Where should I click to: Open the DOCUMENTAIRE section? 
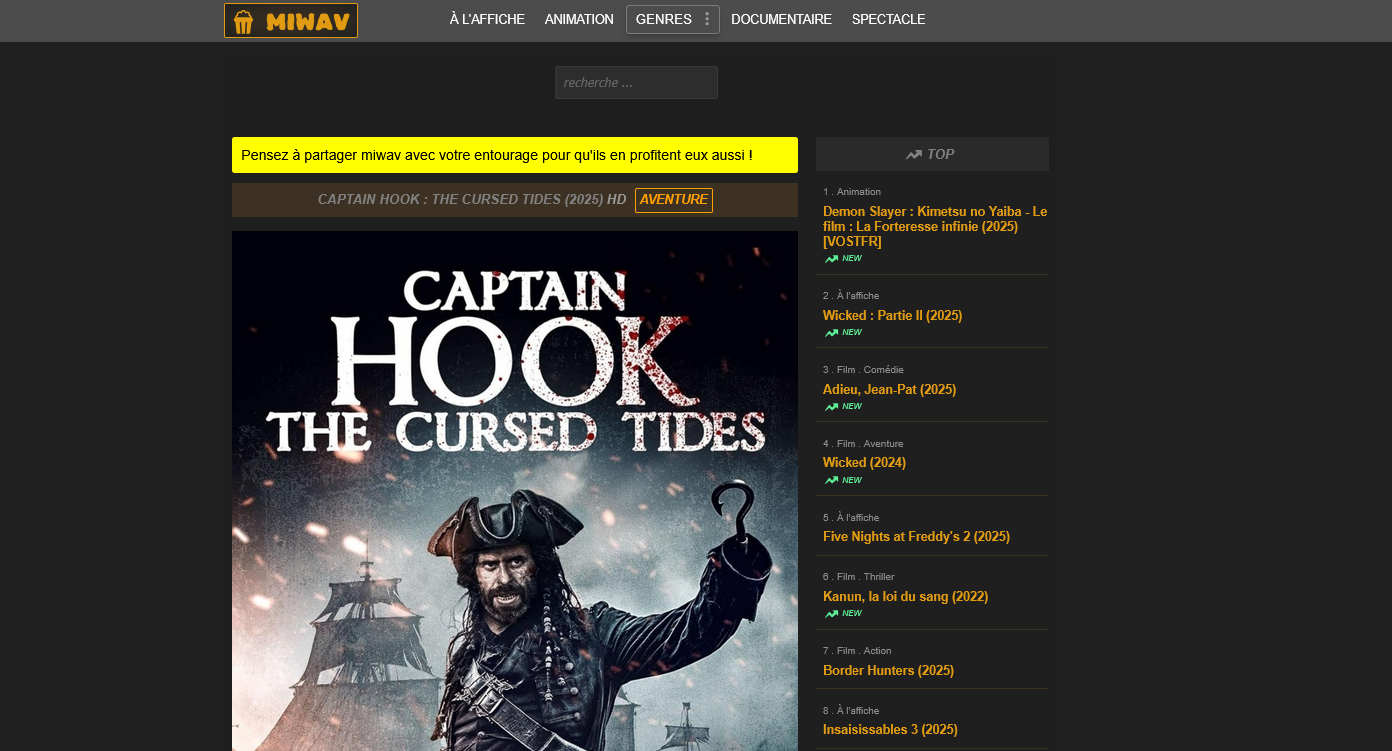click(781, 19)
